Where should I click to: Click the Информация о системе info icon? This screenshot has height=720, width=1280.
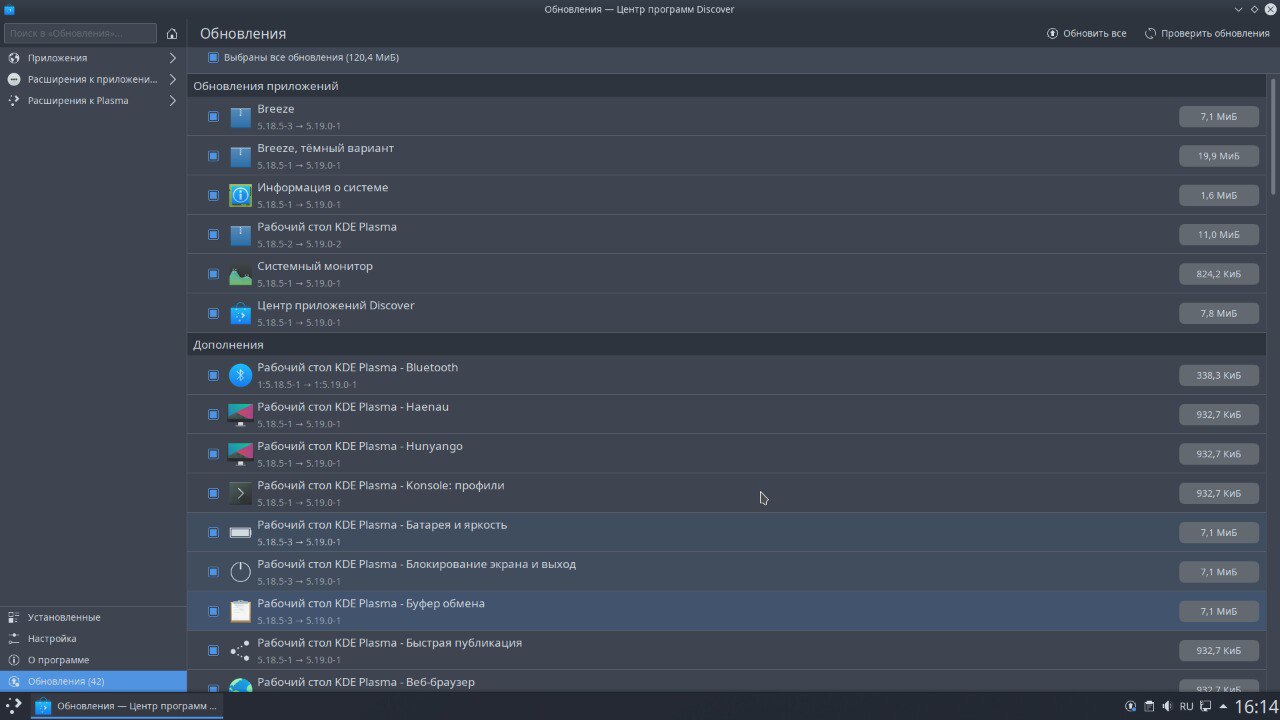[240, 195]
